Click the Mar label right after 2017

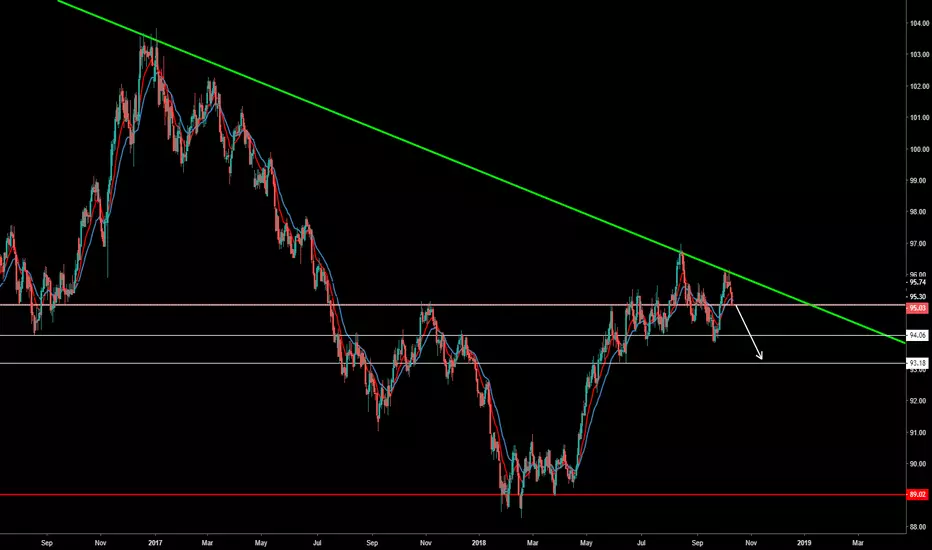207,543
